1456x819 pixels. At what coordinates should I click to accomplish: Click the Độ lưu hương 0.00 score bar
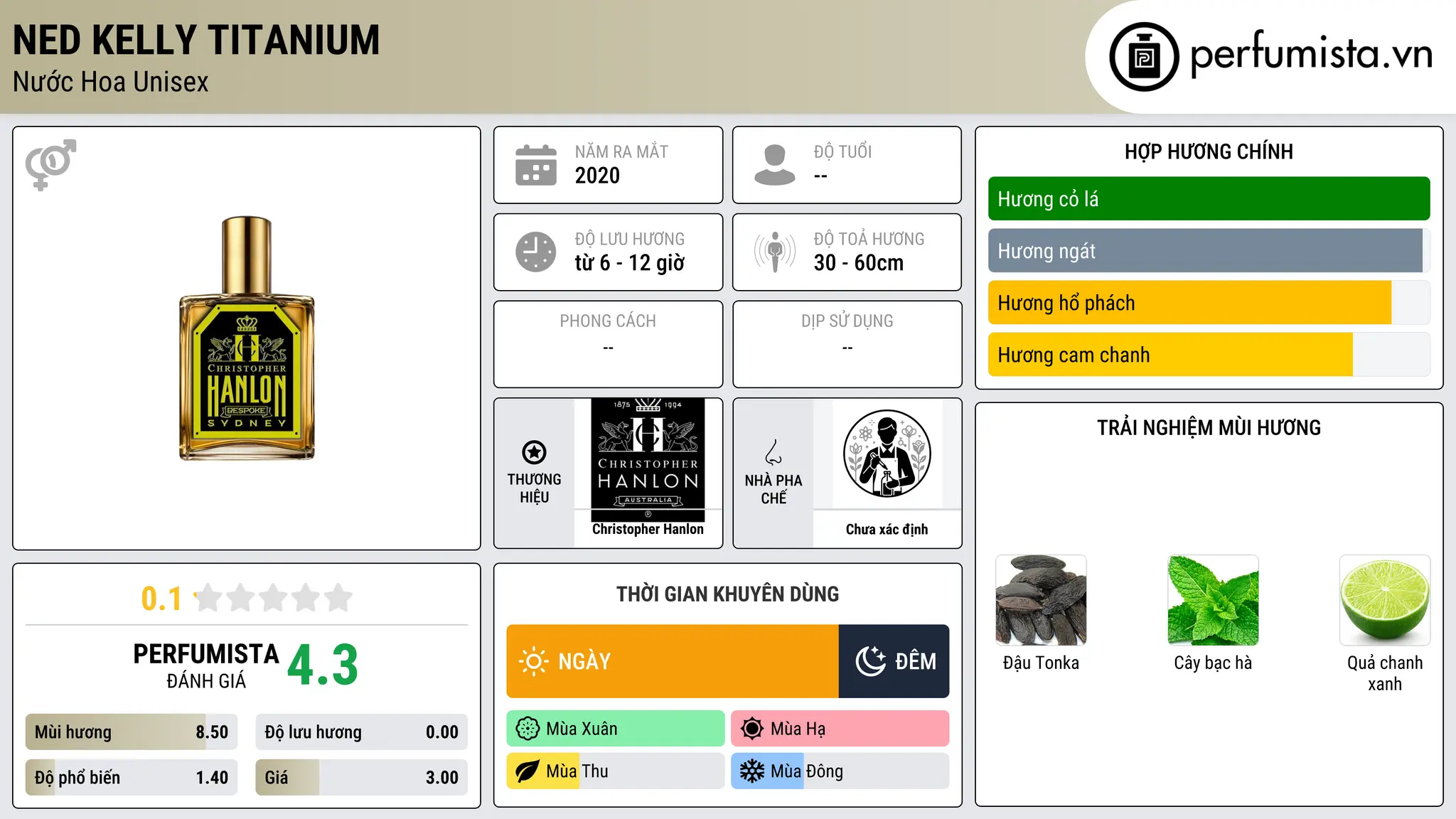click(x=361, y=732)
